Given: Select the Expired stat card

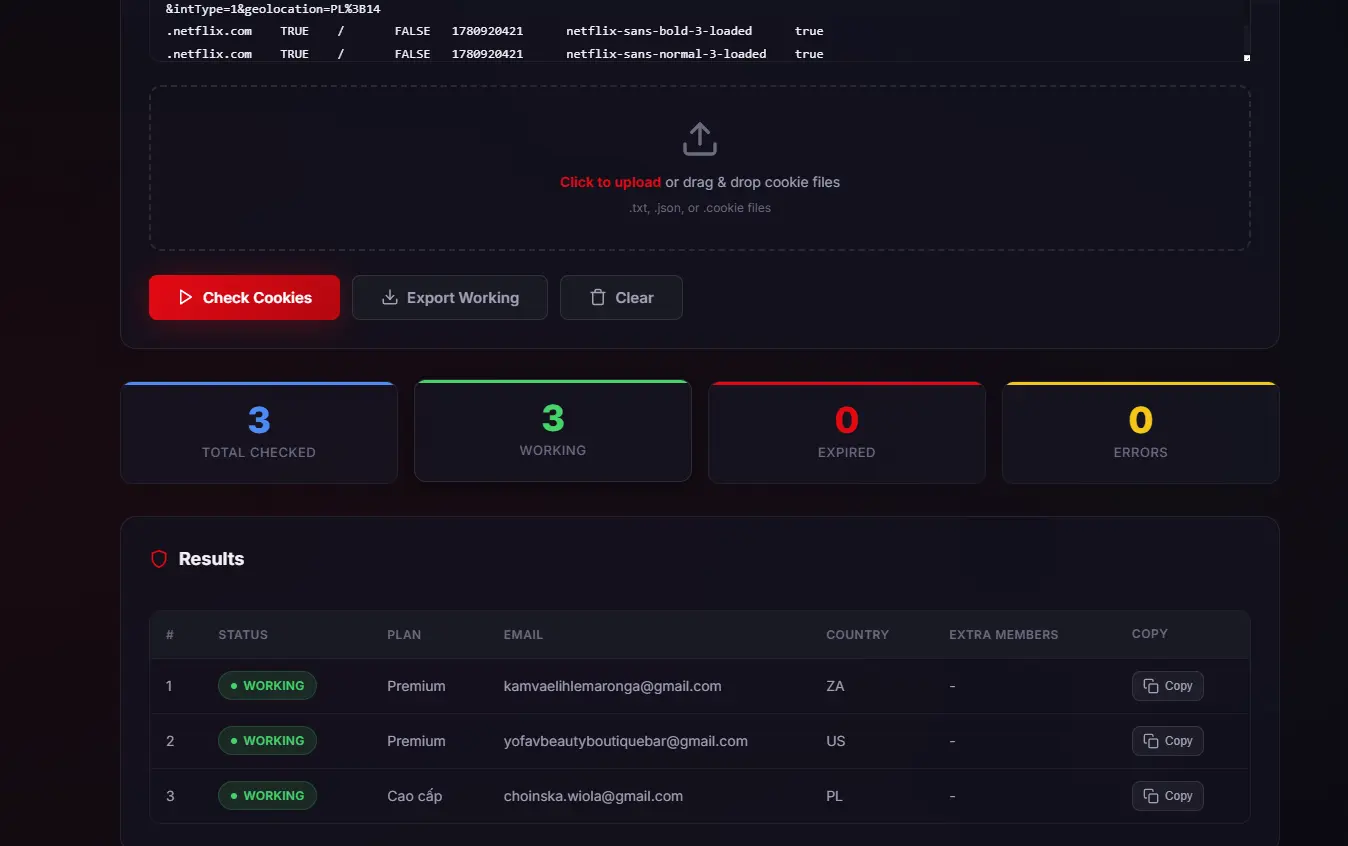Looking at the screenshot, I should pos(847,433).
